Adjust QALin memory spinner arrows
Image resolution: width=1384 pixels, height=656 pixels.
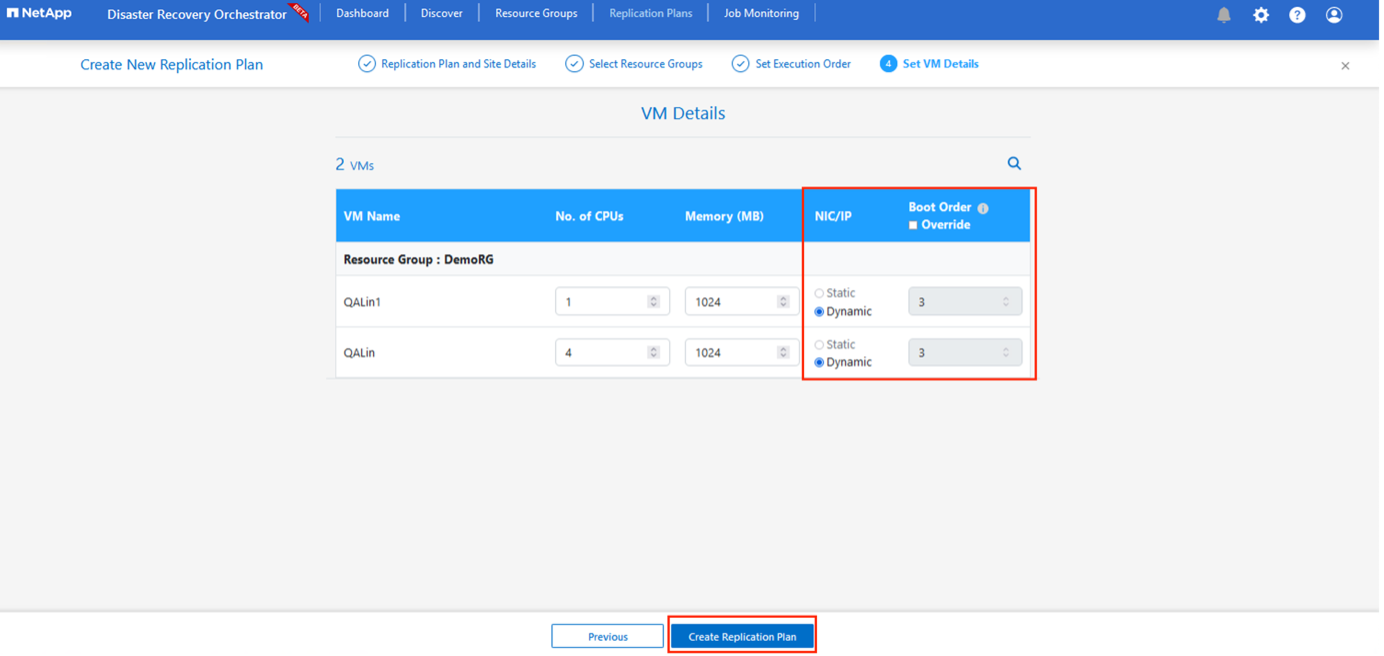(x=783, y=352)
